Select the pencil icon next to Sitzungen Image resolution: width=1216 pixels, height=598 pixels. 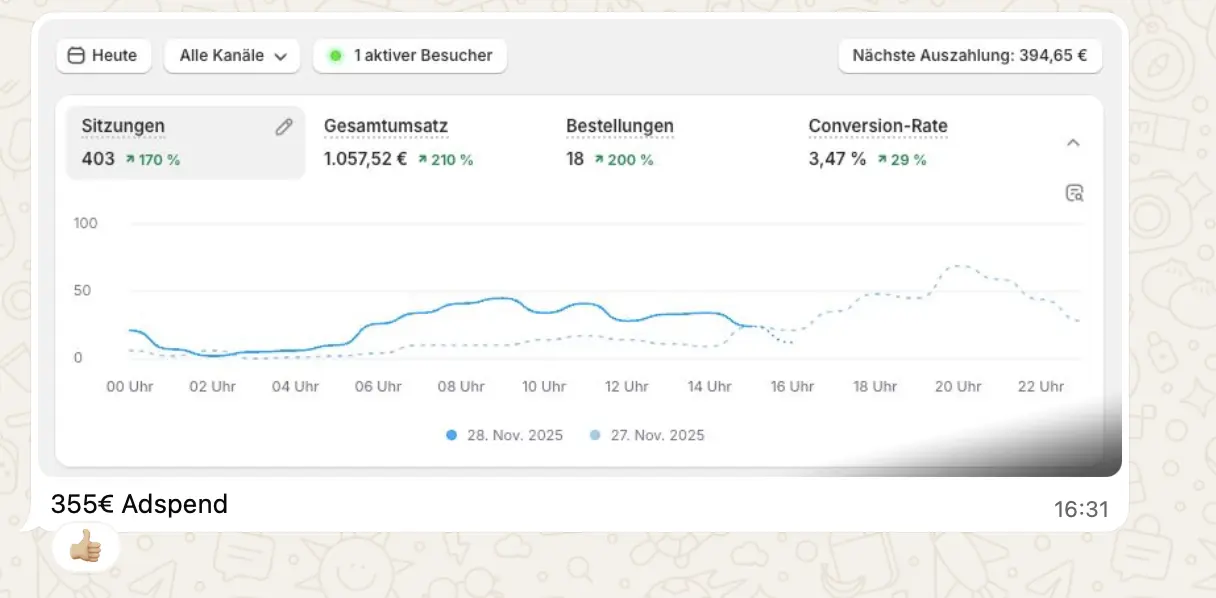pyautogui.click(x=283, y=126)
